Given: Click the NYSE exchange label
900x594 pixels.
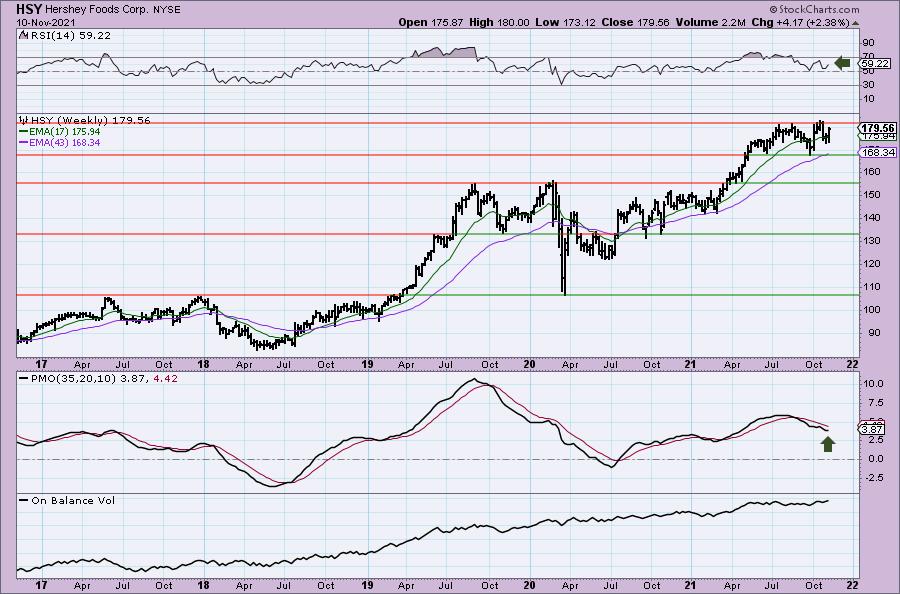Looking at the screenshot, I should coord(166,10).
